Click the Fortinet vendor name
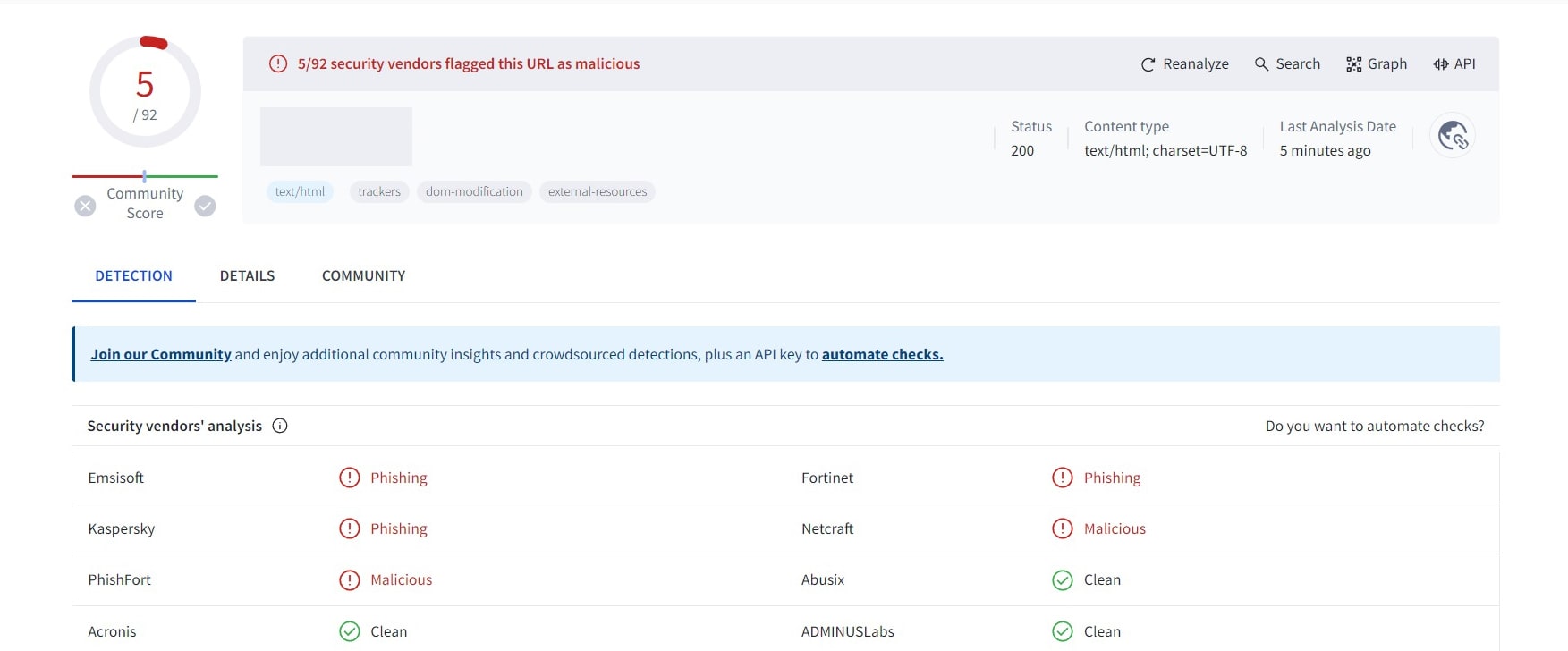This screenshot has height=651, width=1568. click(827, 478)
